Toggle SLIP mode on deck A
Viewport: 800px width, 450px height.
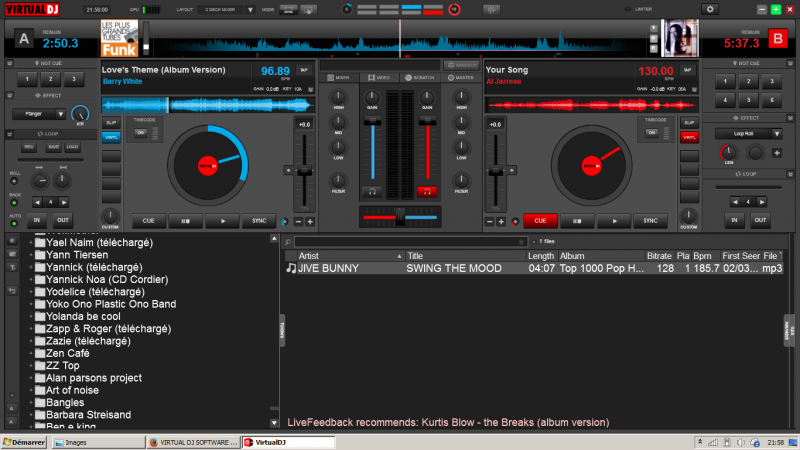[111, 123]
